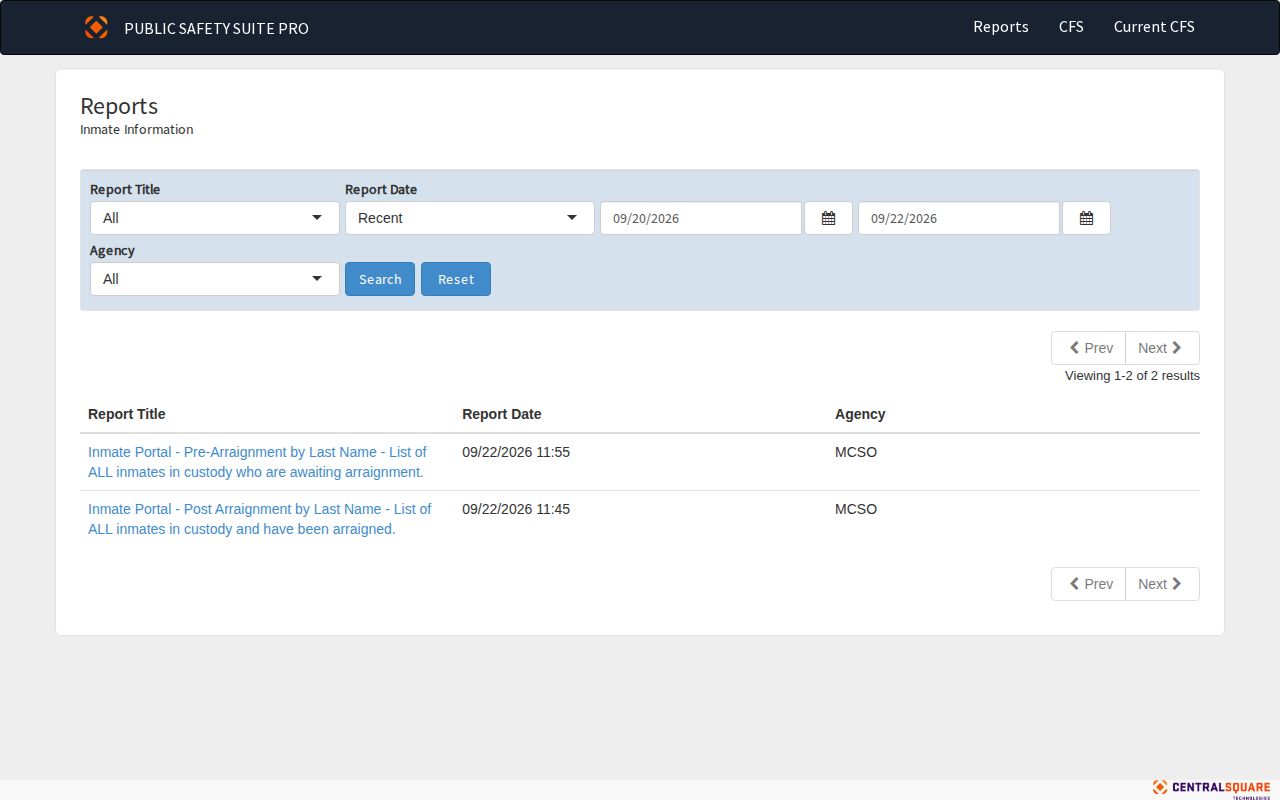Expand the Agency dropdown
Viewport: 1280px width, 800px height.
click(215, 279)
